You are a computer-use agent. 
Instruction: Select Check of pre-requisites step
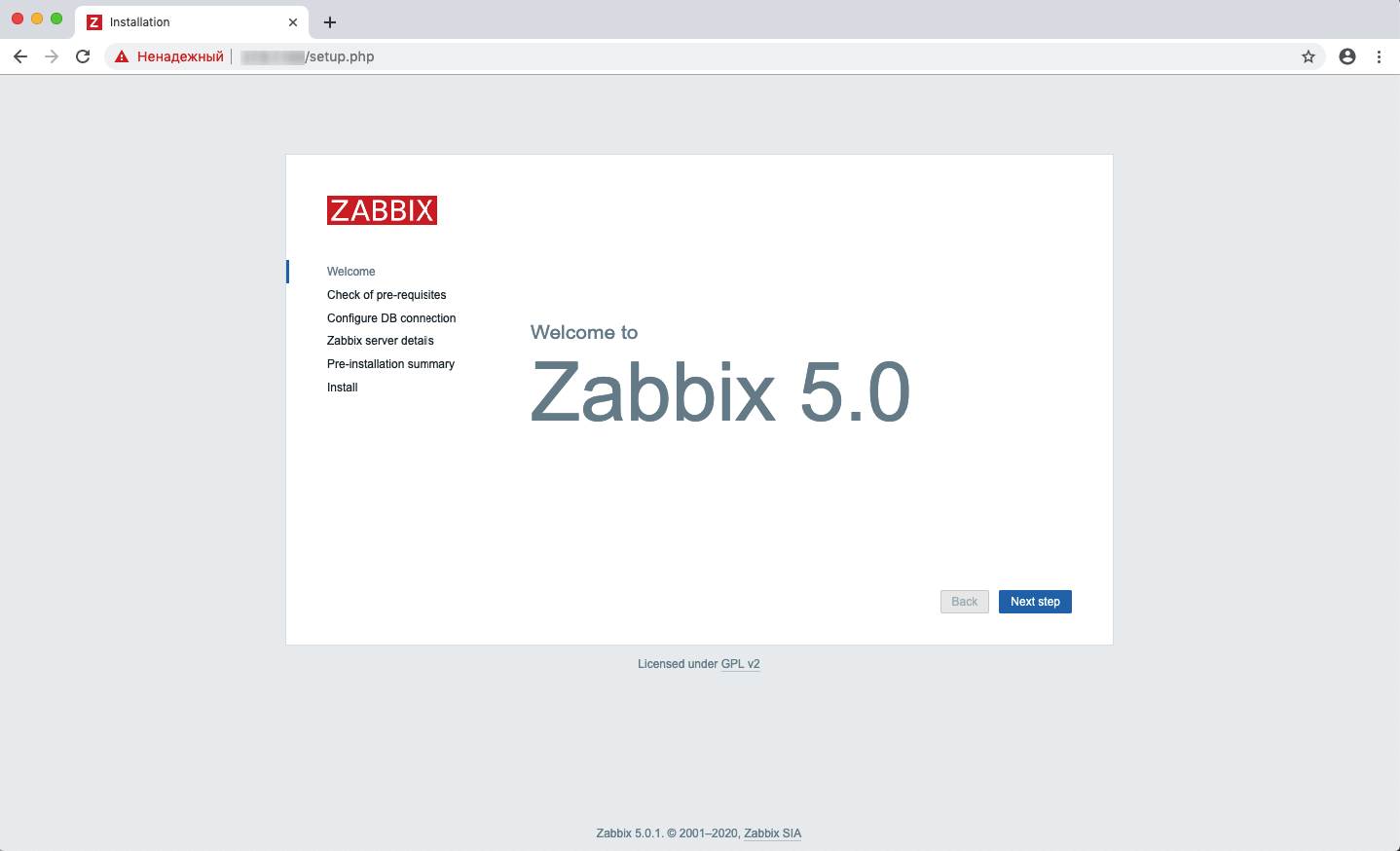point(387,295)
